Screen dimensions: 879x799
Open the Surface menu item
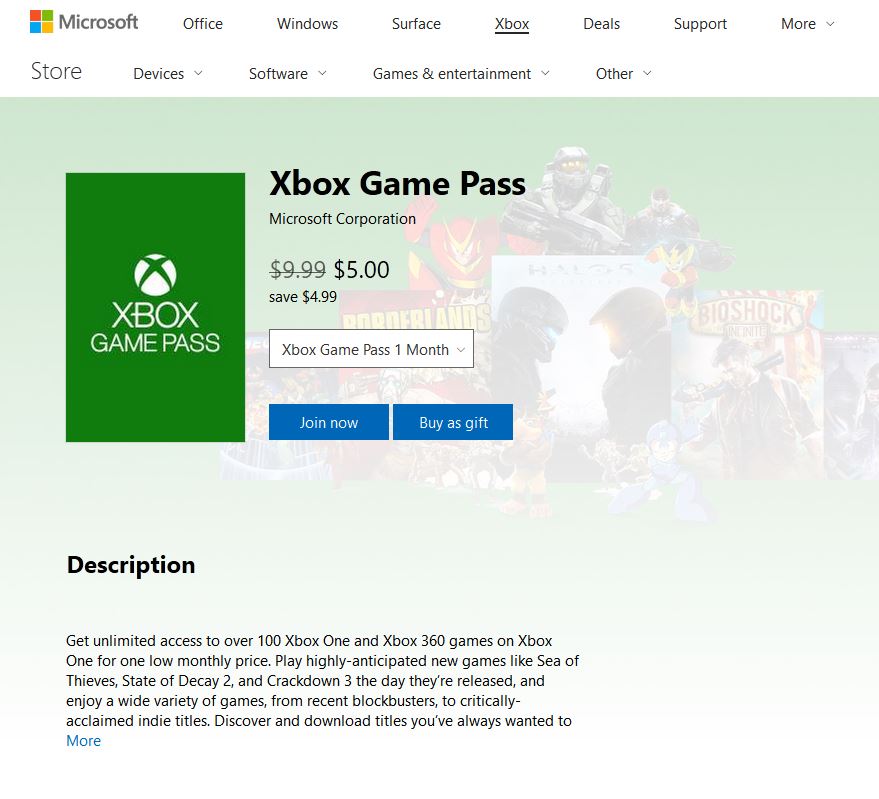tap(416, 24)
